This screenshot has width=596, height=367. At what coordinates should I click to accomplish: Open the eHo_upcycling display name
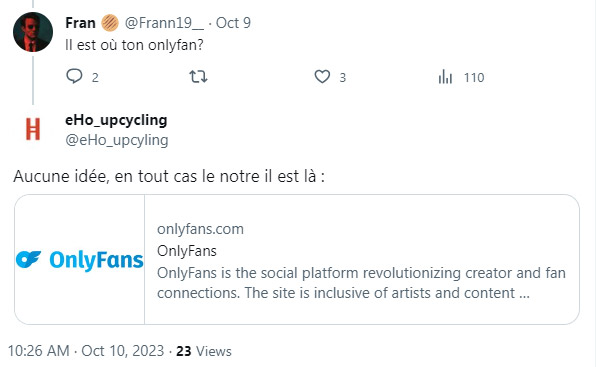(x=116, y=120)
